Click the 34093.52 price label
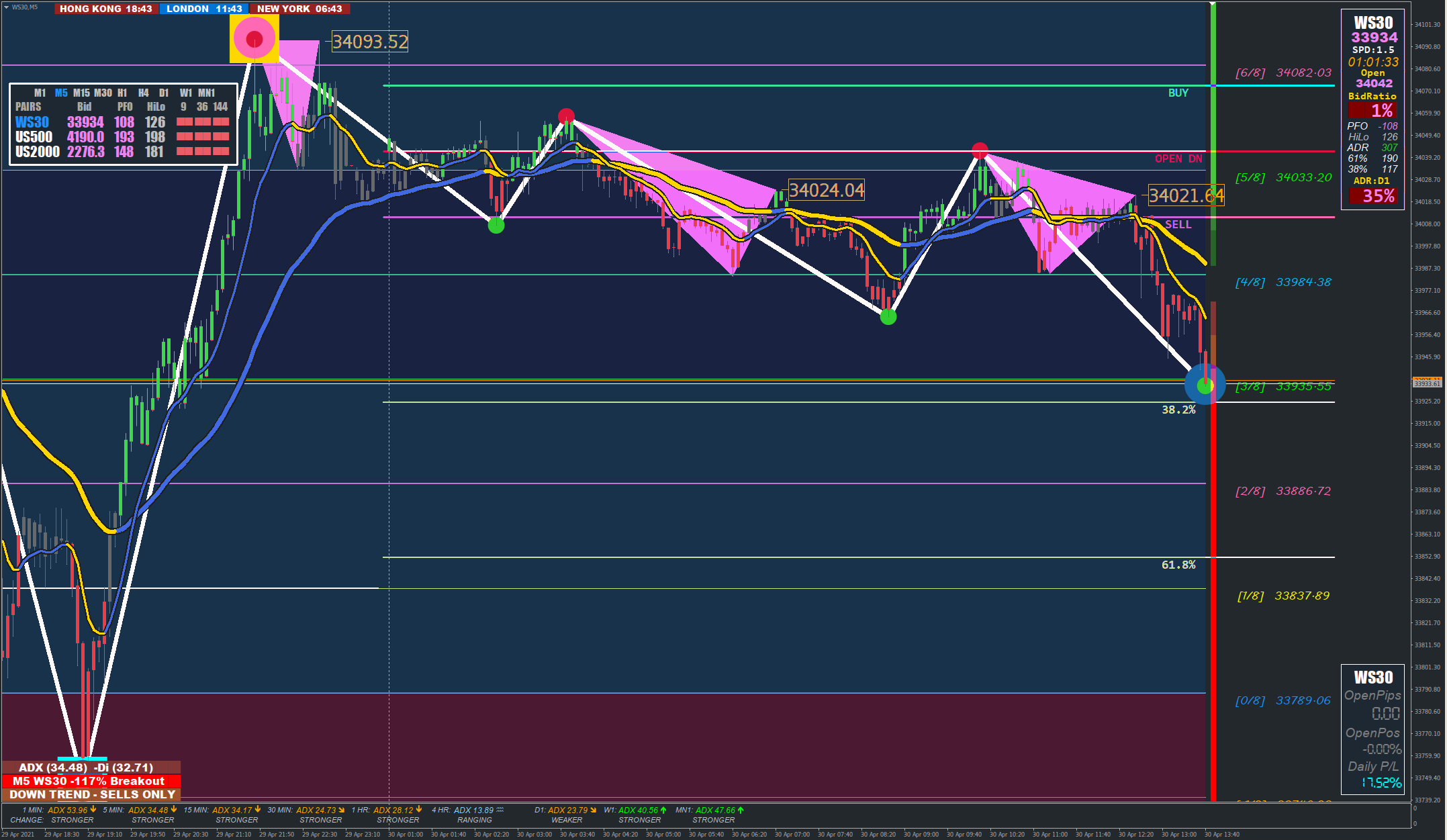1447x840 pixels. (x=370, y=42)
